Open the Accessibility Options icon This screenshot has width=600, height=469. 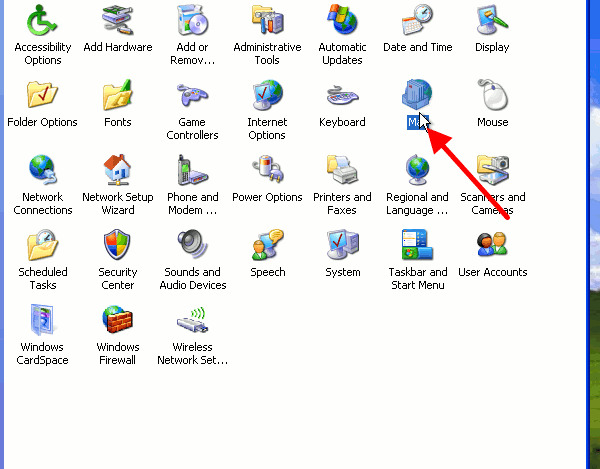[42, 20]
